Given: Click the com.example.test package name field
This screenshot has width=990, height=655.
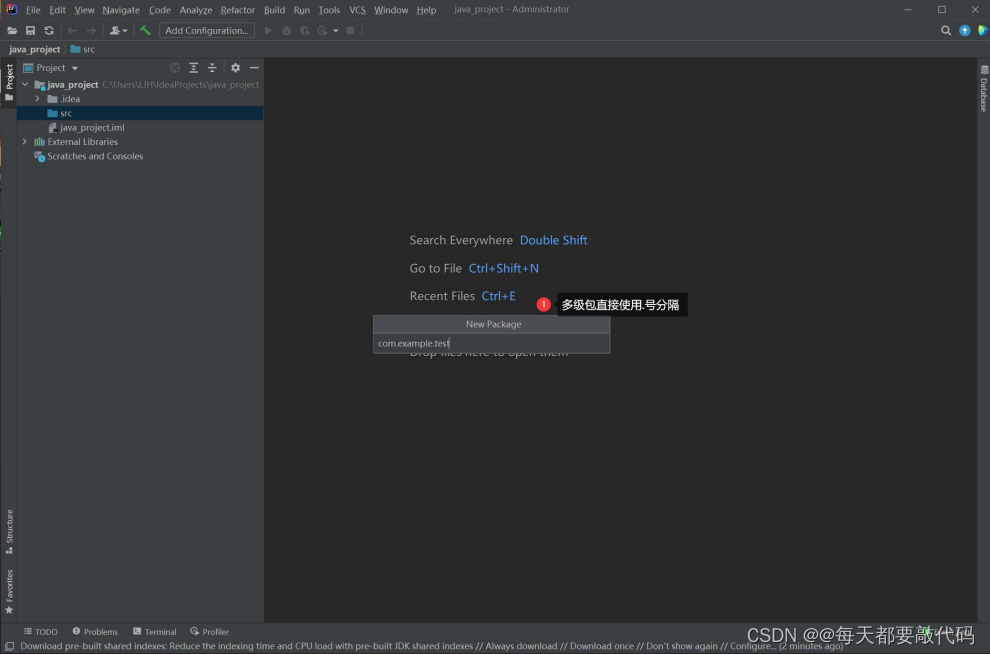Looking at the screenshot, I should 414,343.
